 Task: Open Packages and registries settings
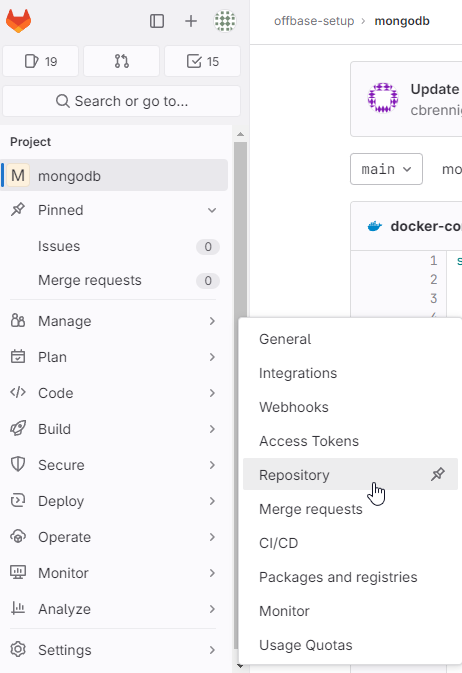350,577
